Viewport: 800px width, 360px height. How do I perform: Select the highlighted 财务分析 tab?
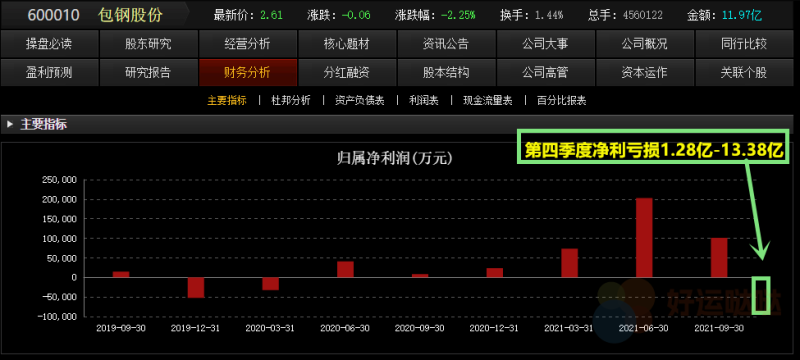point(247,72)
